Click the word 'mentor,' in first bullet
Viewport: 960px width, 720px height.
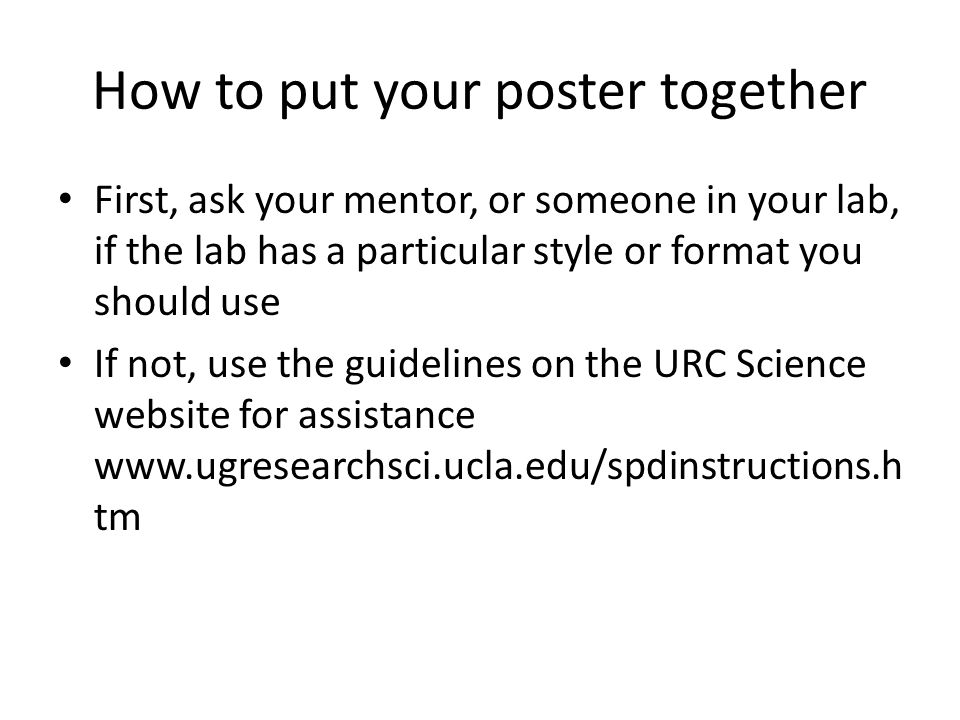click(411, 201)
